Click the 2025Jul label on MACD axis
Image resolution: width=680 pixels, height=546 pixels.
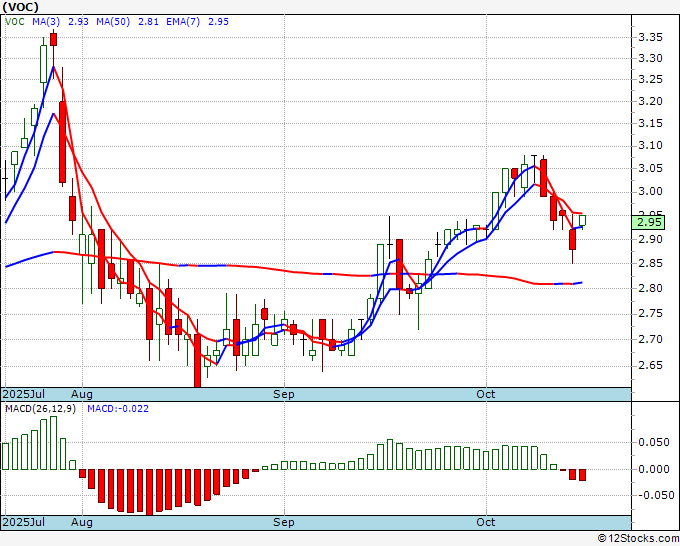[24, 522]
